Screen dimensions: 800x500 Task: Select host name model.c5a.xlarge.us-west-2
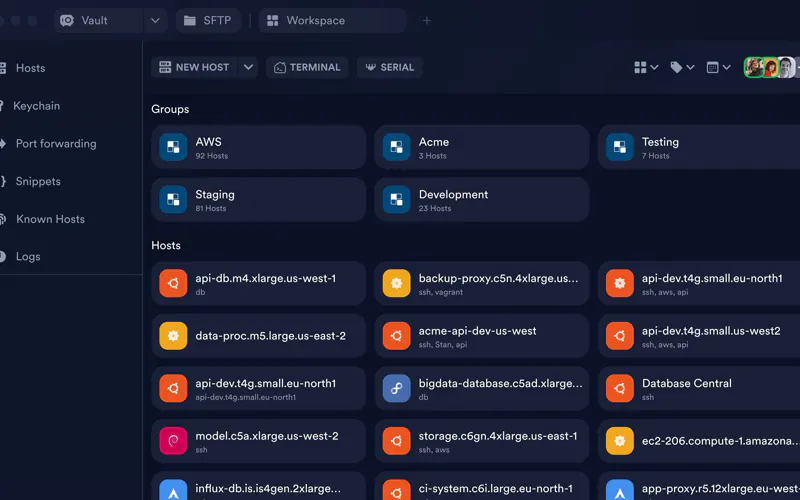(267, 436)
